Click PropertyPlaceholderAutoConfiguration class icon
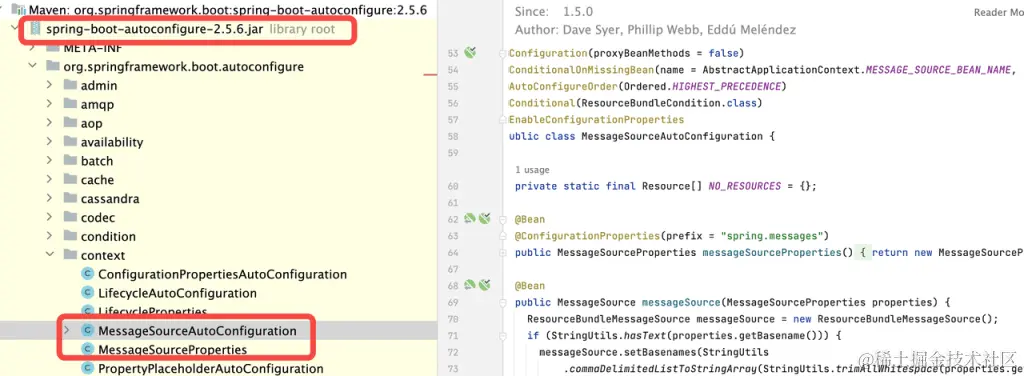This screenshot has width=1024, height=376. pos(88,369)
